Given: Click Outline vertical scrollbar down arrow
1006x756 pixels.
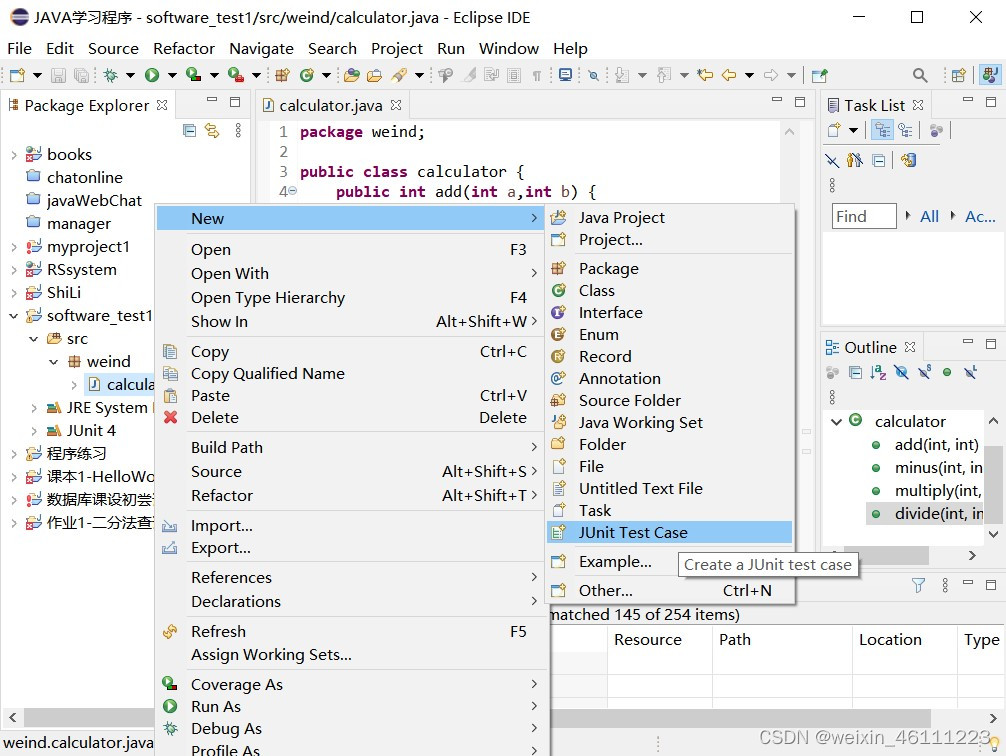Looking at the screenshot, I should coord(993,534).
